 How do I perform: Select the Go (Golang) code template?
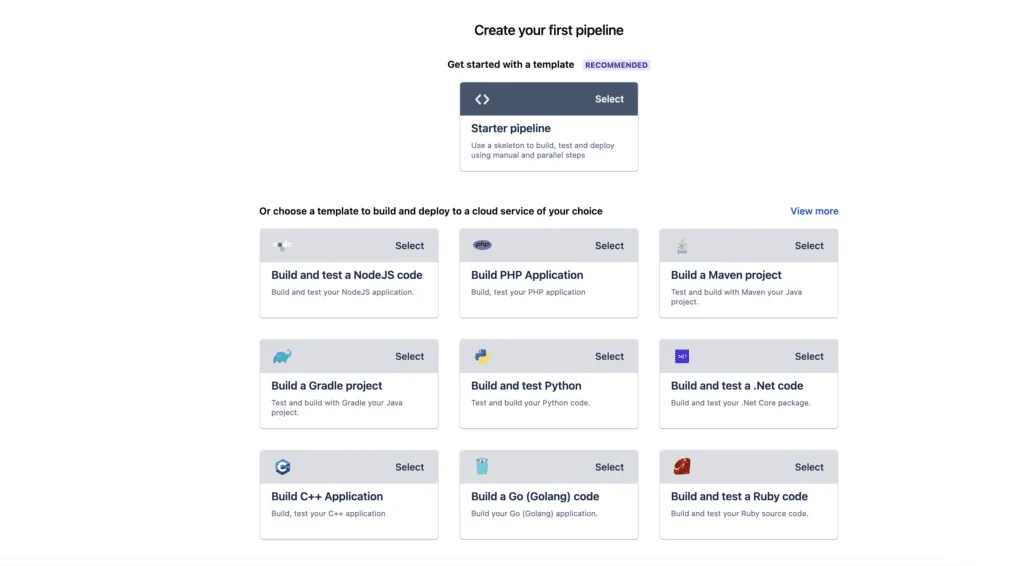609,467
